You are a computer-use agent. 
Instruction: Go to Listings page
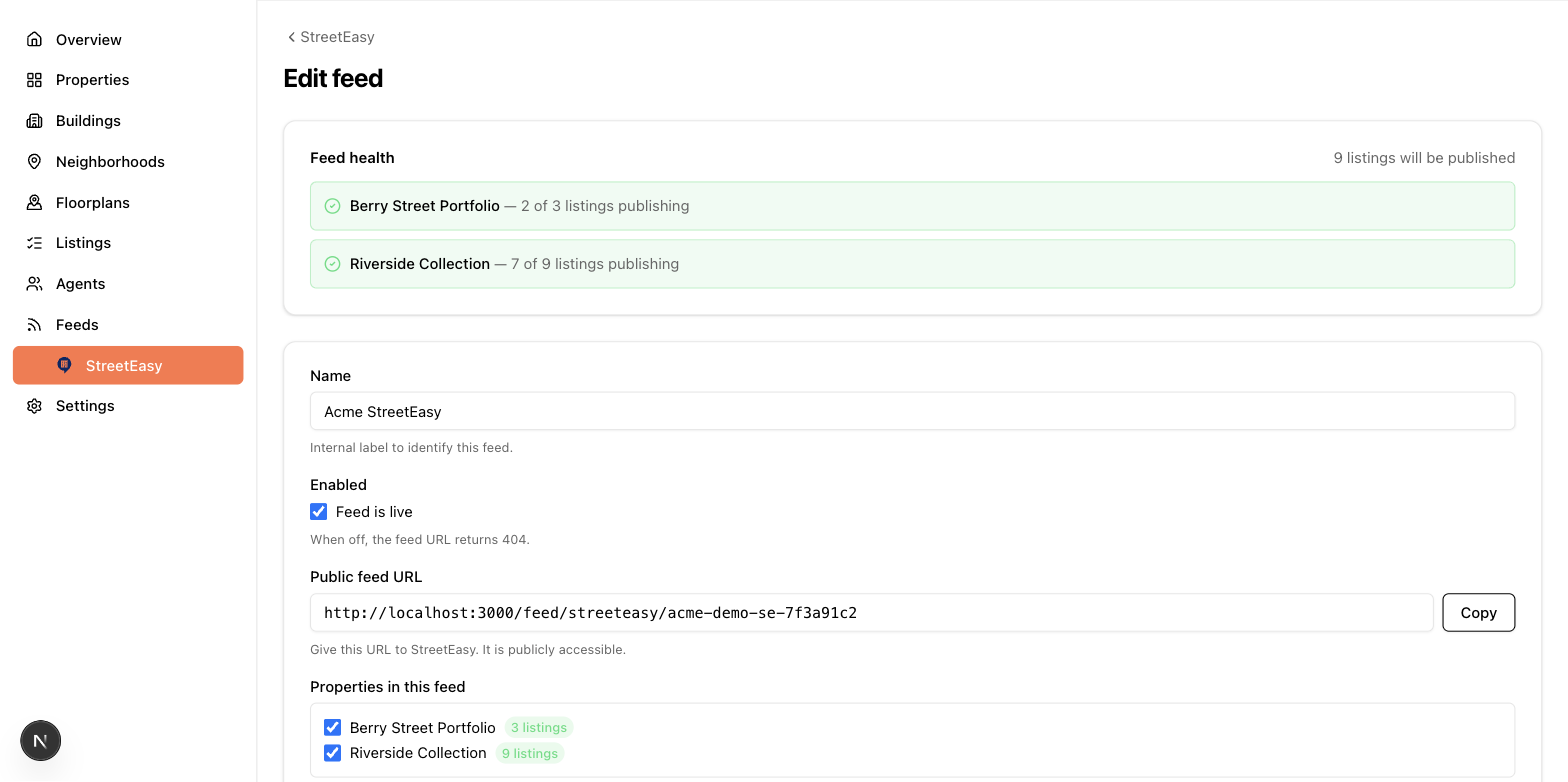[128, 243]
